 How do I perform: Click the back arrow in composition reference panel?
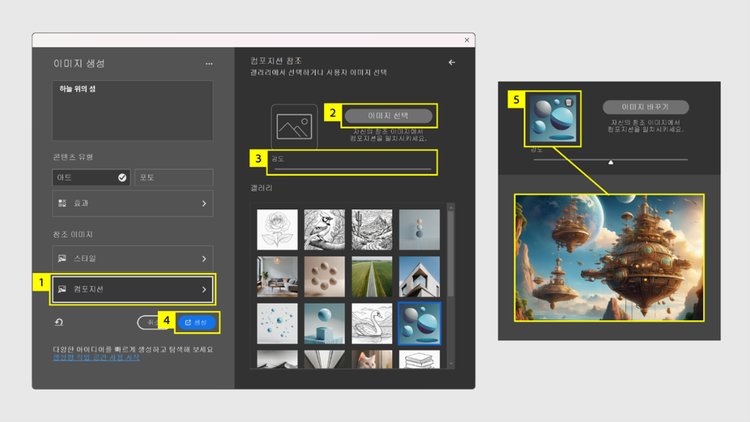452,62
